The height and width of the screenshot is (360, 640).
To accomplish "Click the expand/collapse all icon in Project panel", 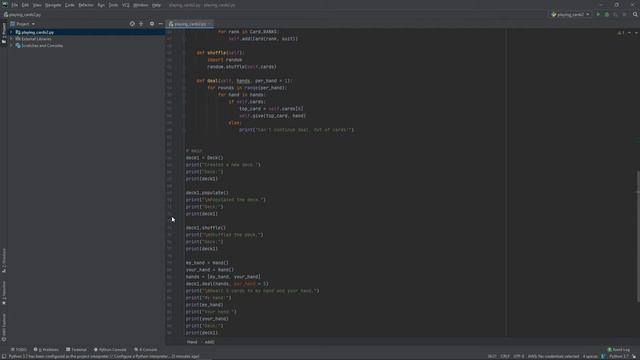I will [141, 24].
